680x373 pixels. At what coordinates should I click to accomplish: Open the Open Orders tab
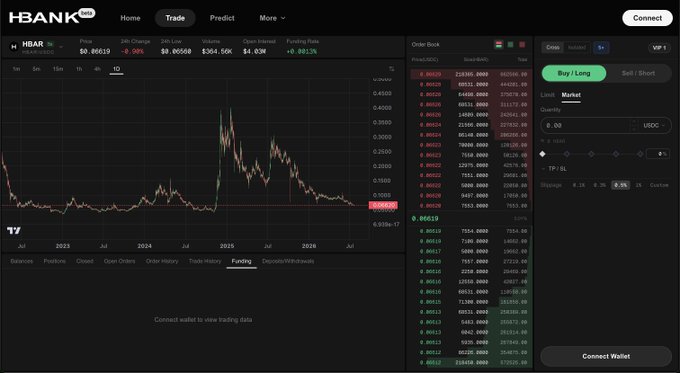[x=119, y=261]
